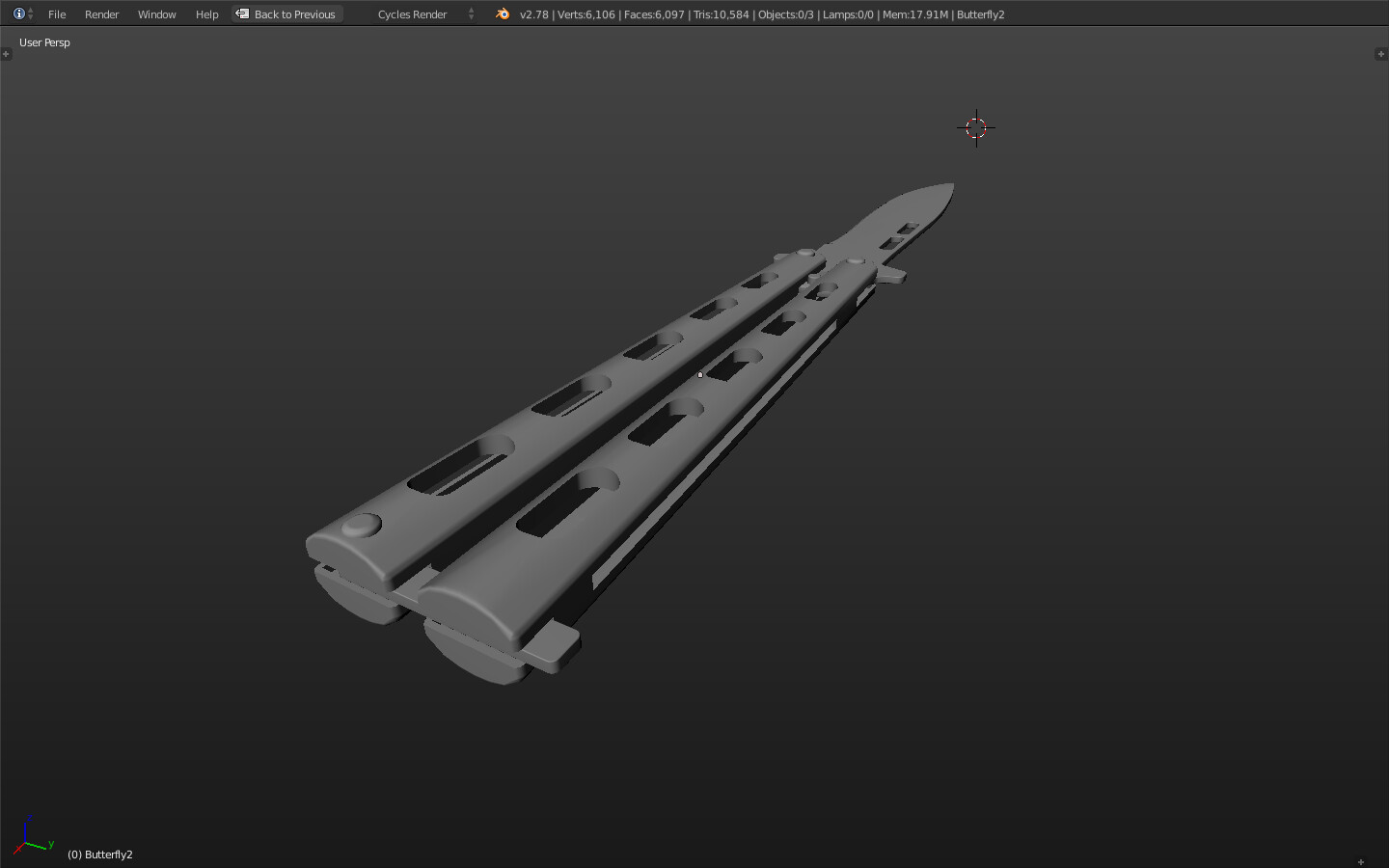Viewport: 1389px width, 868px height.
Task: Open the File menu
Action: point(57,14)
